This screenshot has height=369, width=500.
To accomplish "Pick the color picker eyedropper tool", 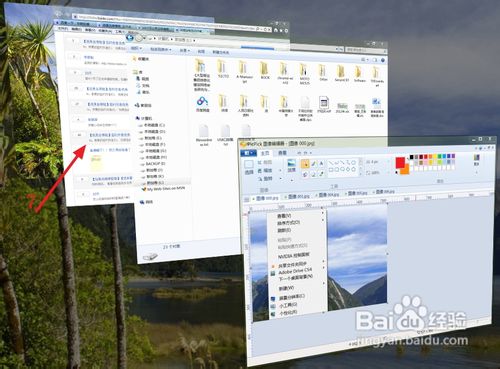I will (322, 174).
